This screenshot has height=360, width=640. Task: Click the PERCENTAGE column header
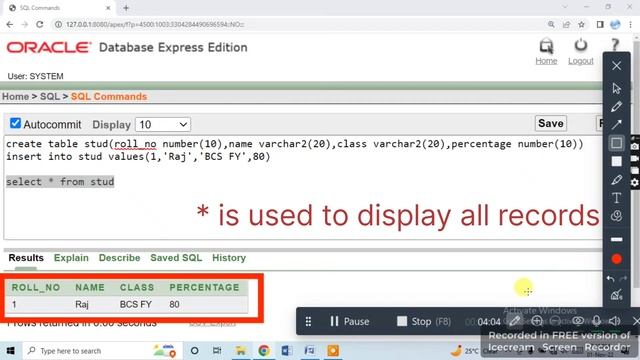click(204, 287)
